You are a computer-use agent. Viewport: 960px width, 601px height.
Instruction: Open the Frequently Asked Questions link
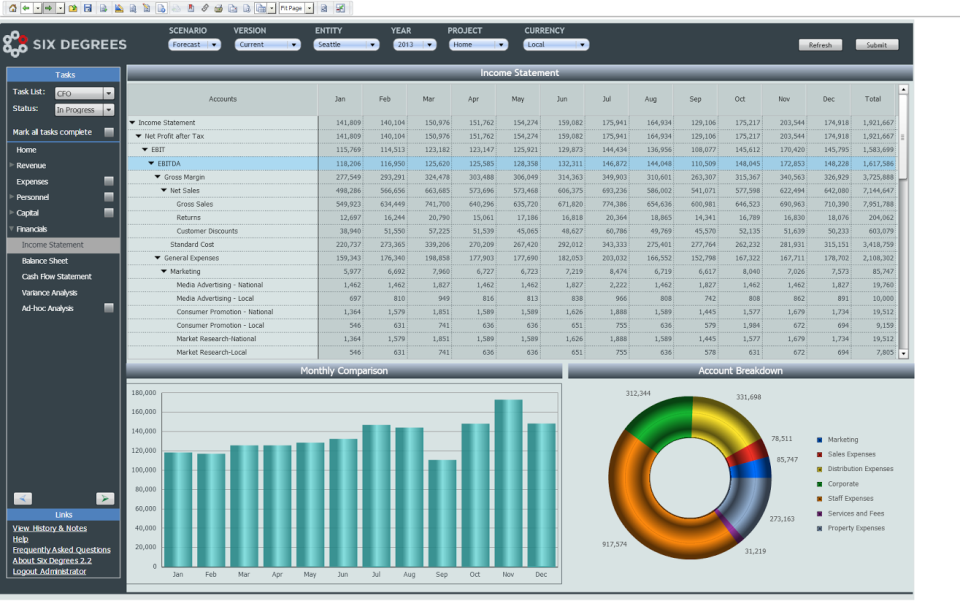(61, 550)
